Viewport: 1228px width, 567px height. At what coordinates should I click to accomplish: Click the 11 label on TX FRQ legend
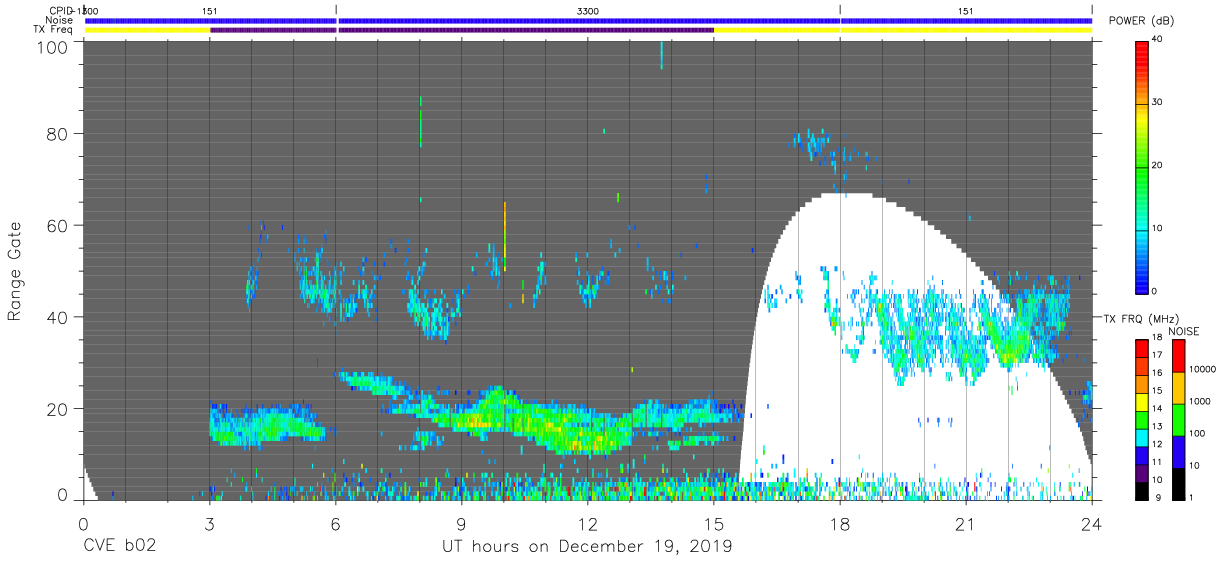click(x=1156, y=462)
